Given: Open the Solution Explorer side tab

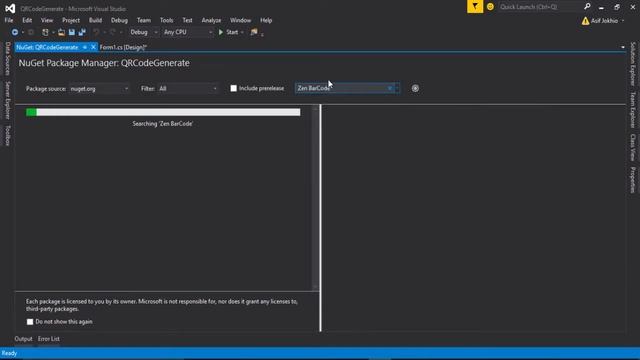Looking at the screenshot, I should [x=633, y=64].
